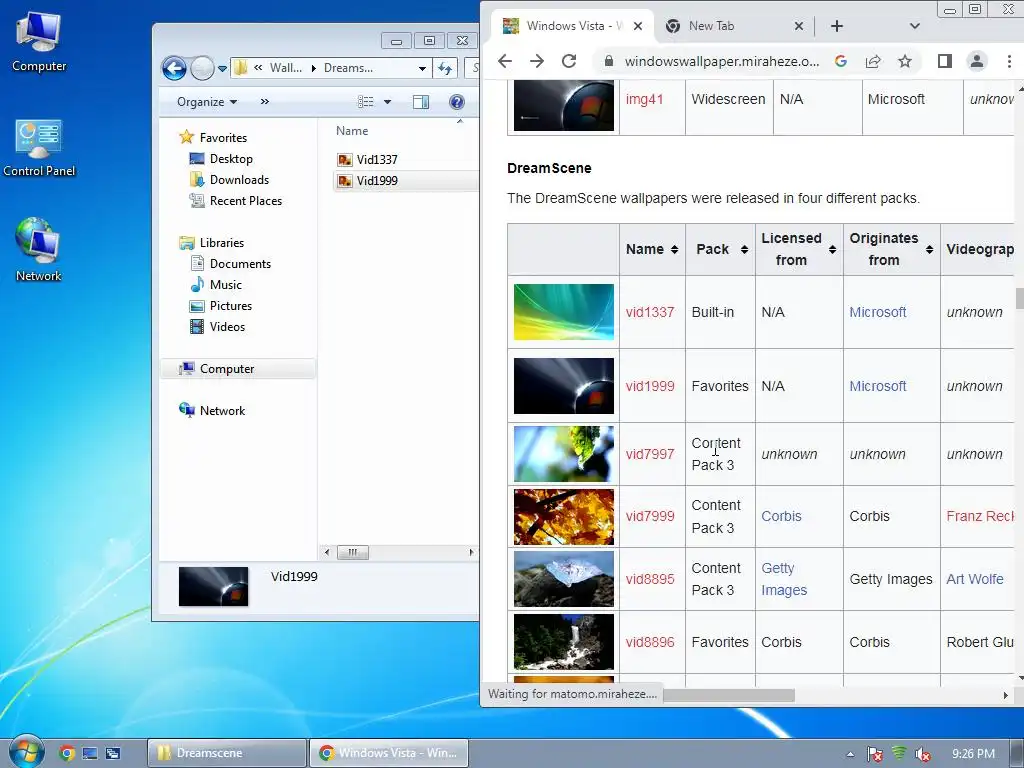The width and height of the screenshot is (1024, 768).
Task: Open Music library
Action: click(x=225, y=285)
